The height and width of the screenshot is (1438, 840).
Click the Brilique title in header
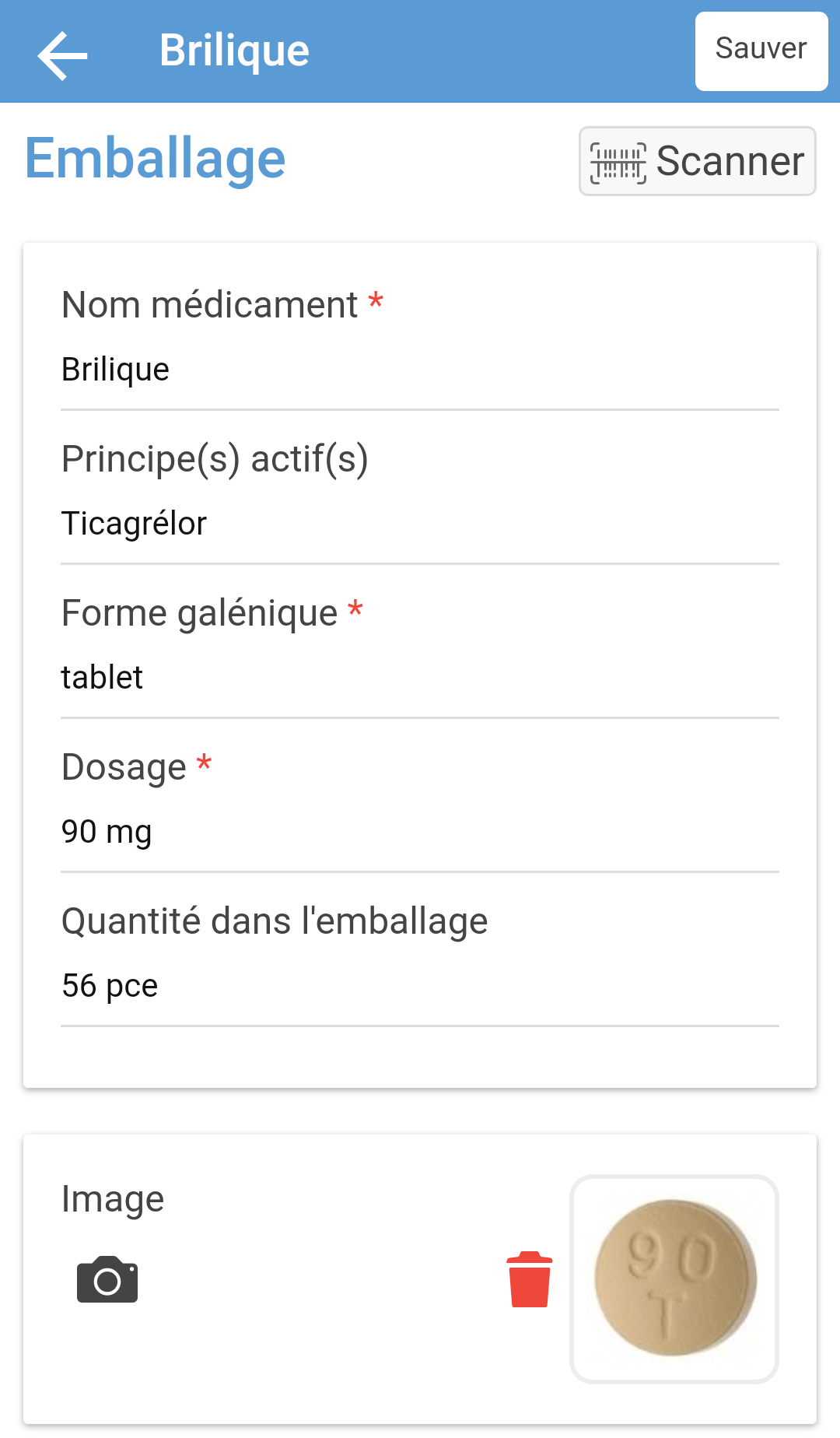[x=234, y=51]
